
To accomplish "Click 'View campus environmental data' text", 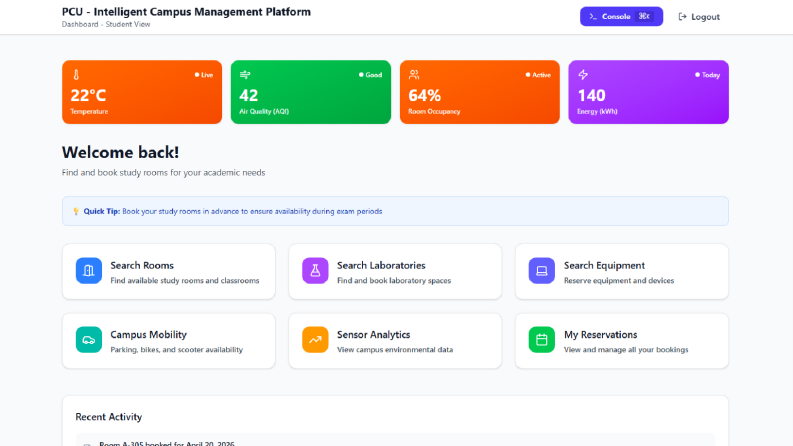I will pyautogui.click(x=395, y=350).
